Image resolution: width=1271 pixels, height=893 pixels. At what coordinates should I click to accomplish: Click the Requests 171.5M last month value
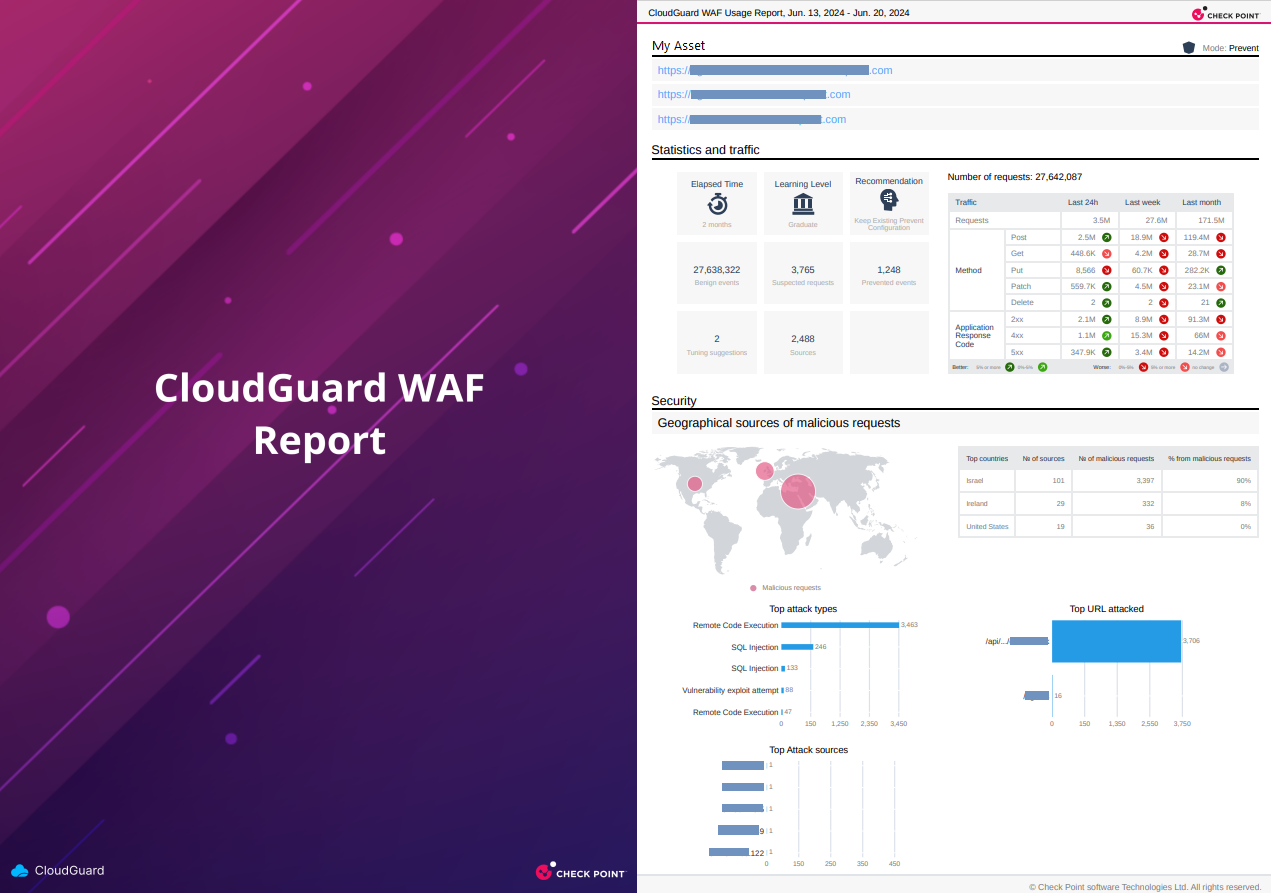[1212, 220]
